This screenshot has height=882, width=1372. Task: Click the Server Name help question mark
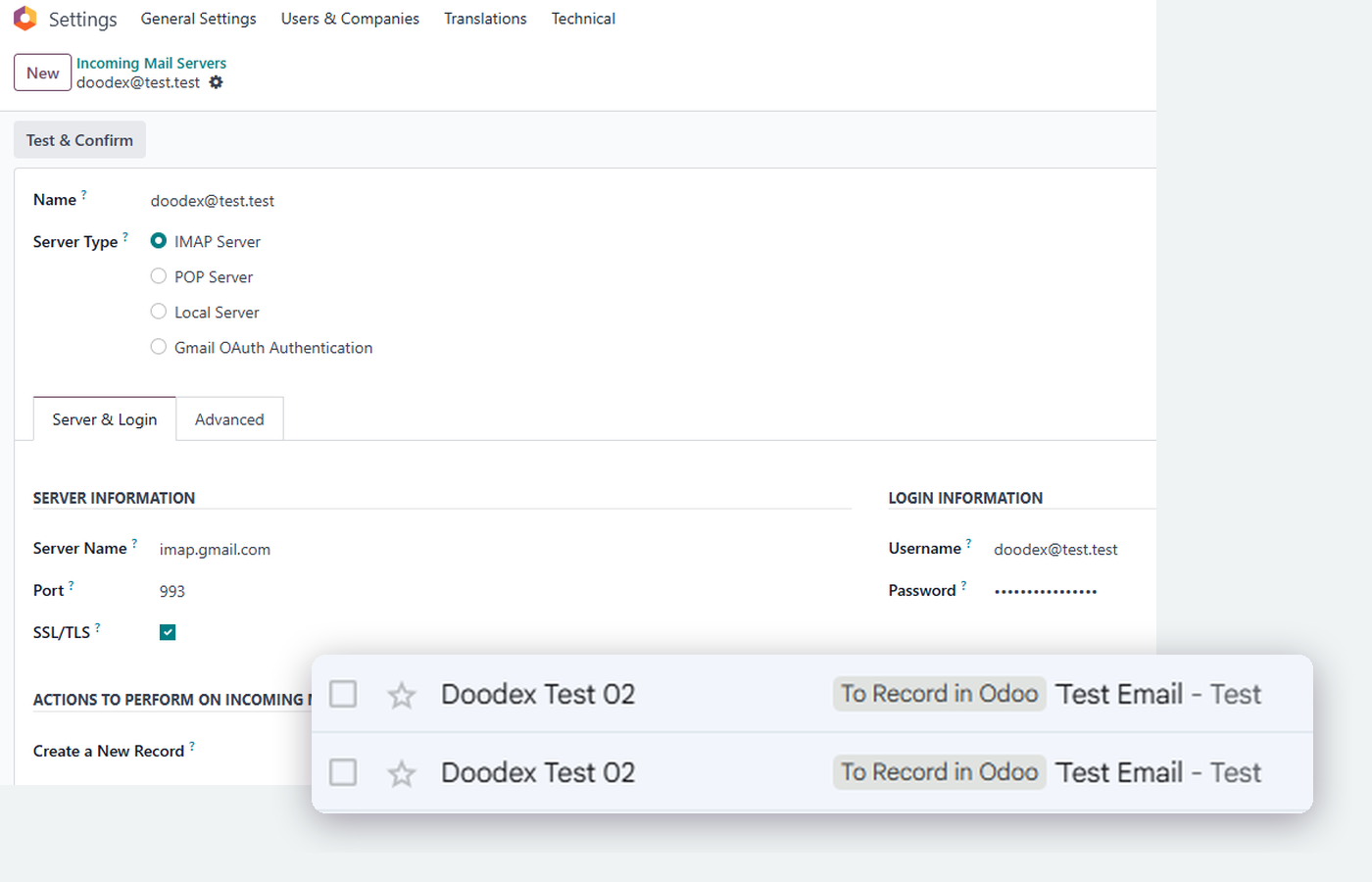(x=134, y=544)
